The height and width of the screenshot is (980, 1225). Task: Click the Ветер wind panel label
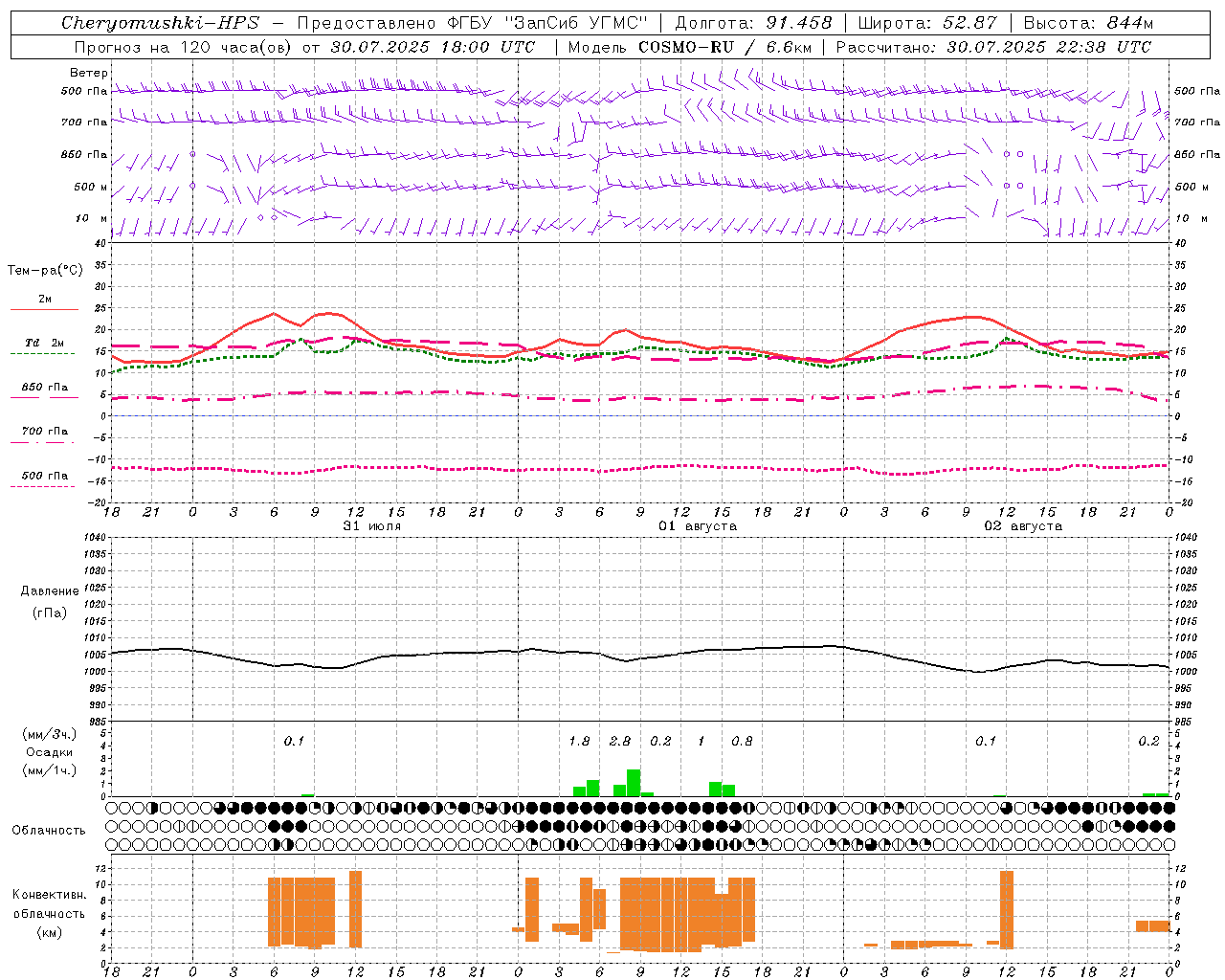click(89, 73)
